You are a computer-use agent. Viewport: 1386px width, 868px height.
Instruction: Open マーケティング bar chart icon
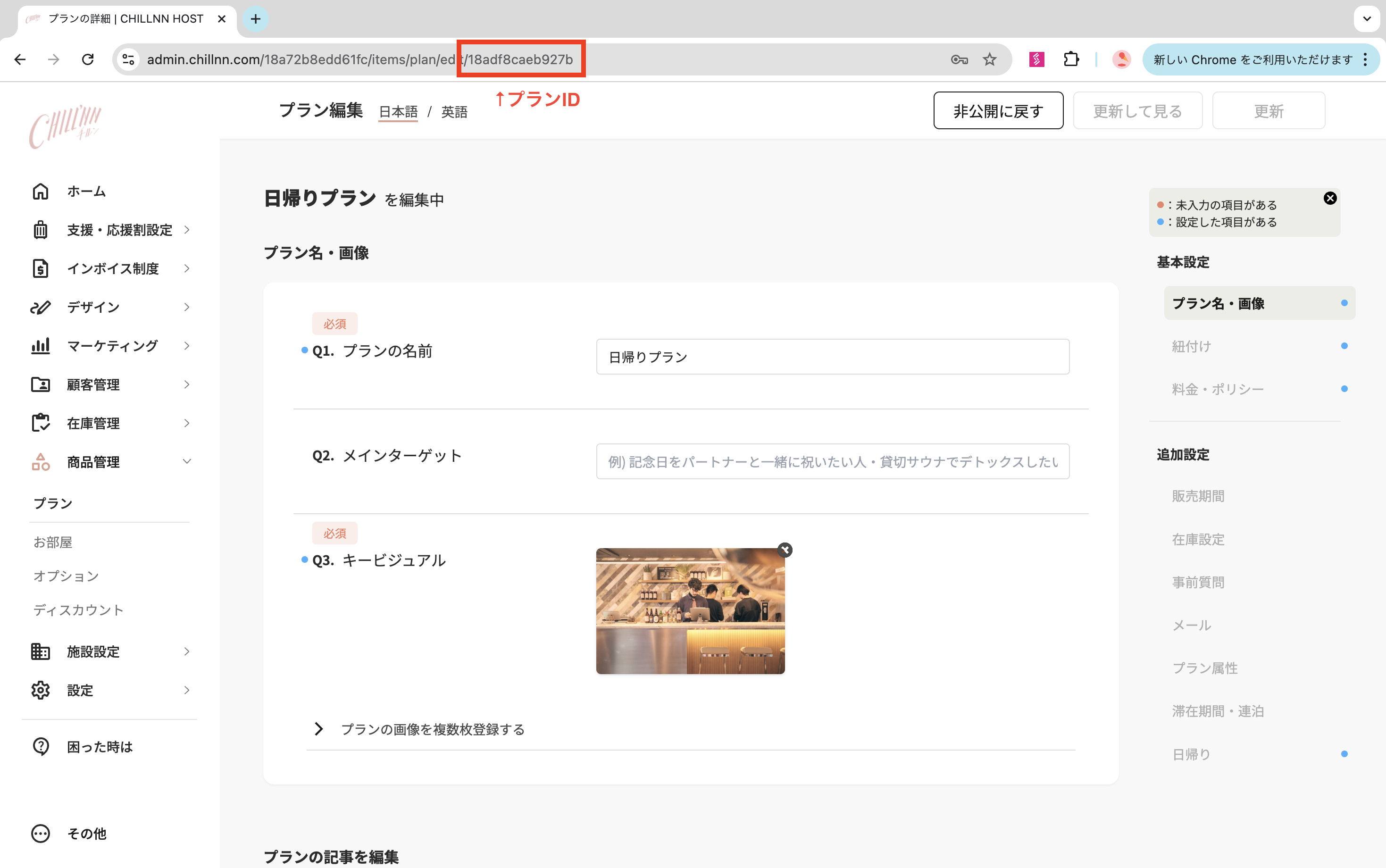pyautogui.click(x=40, y=345)
